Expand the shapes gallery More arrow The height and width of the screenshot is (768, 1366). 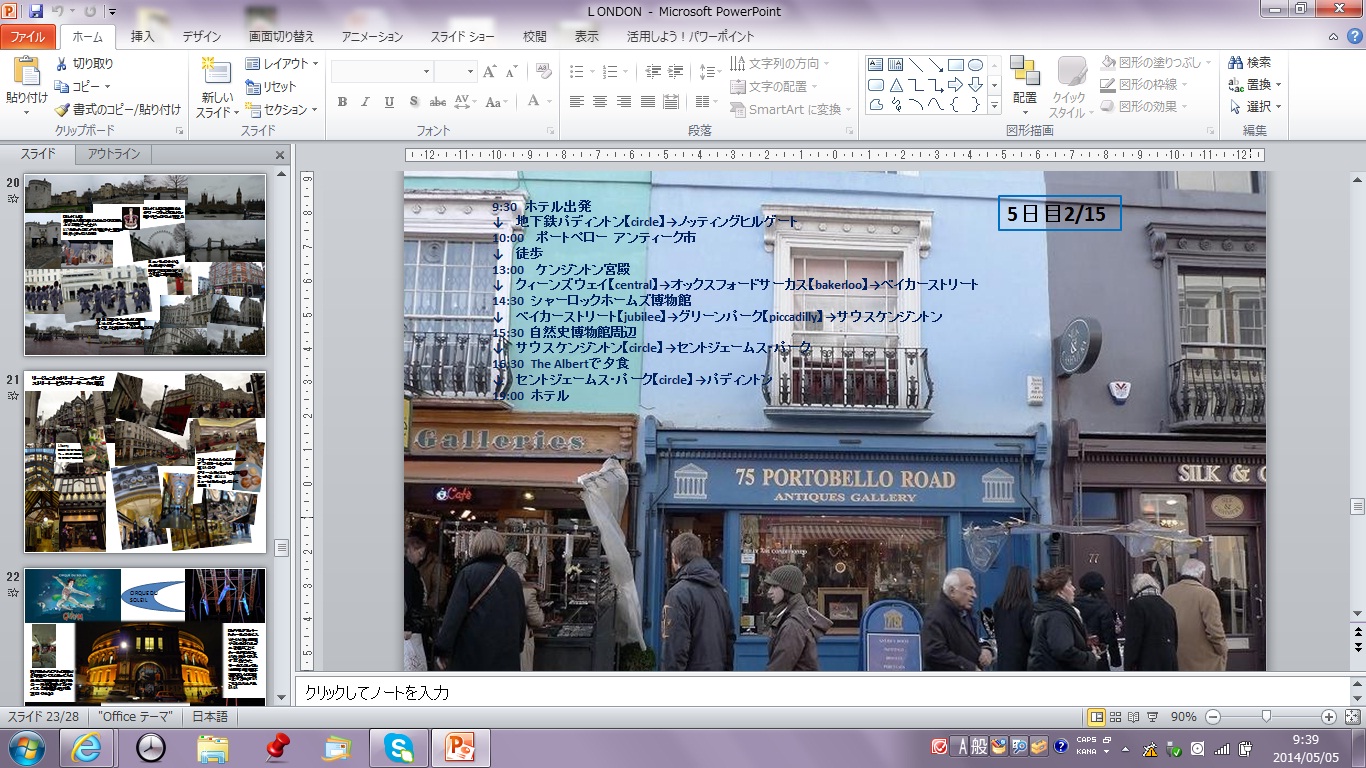pyautogui.click(x=995, y=105)
